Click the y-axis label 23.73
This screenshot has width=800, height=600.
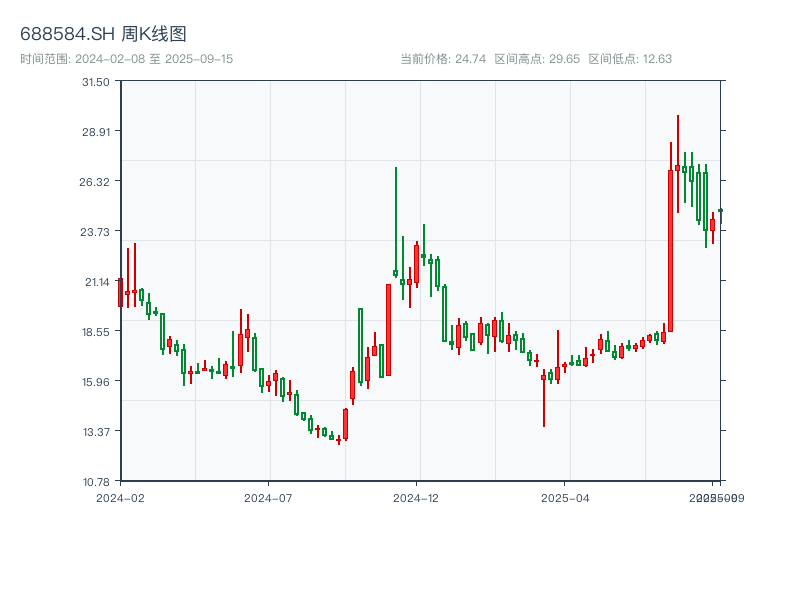pyautogui.click(x=95, y=232)
